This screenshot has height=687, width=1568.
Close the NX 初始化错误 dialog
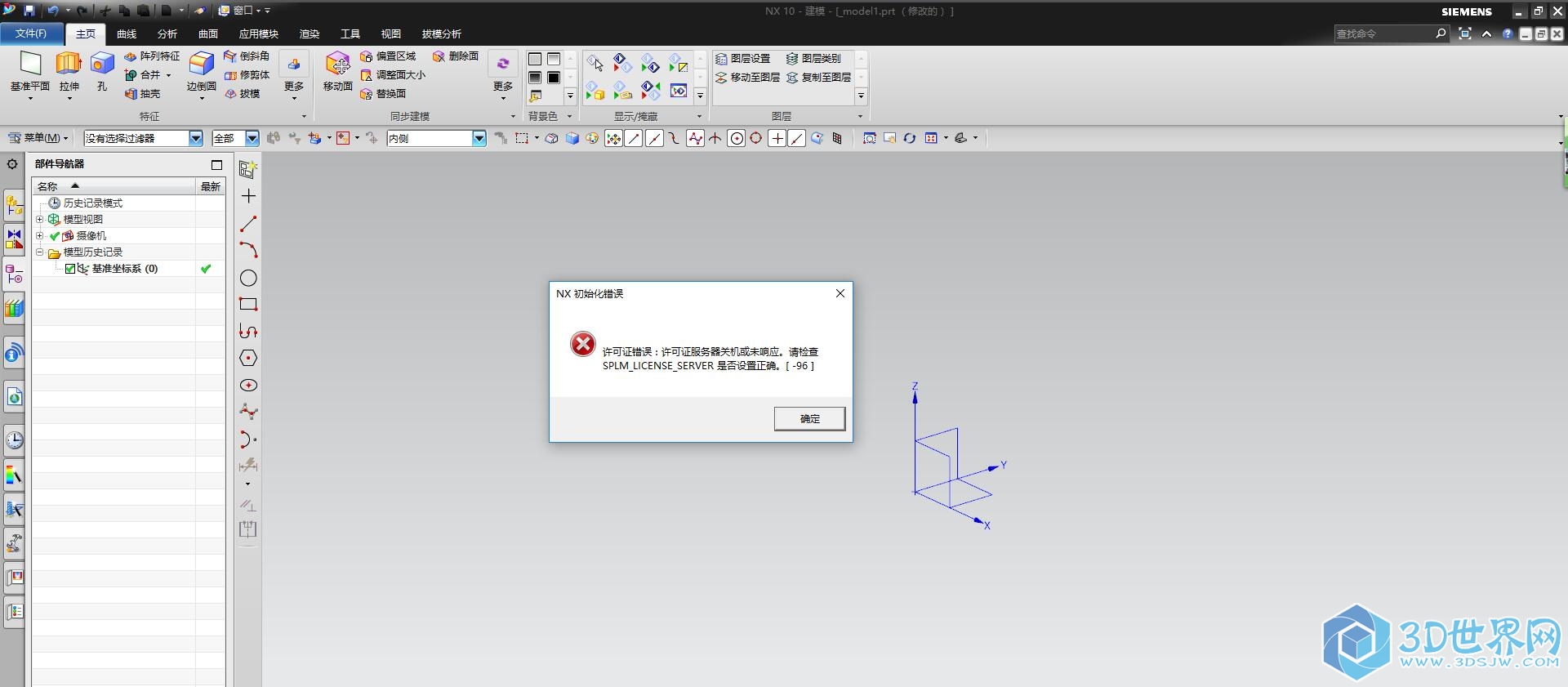pos(840,293)
